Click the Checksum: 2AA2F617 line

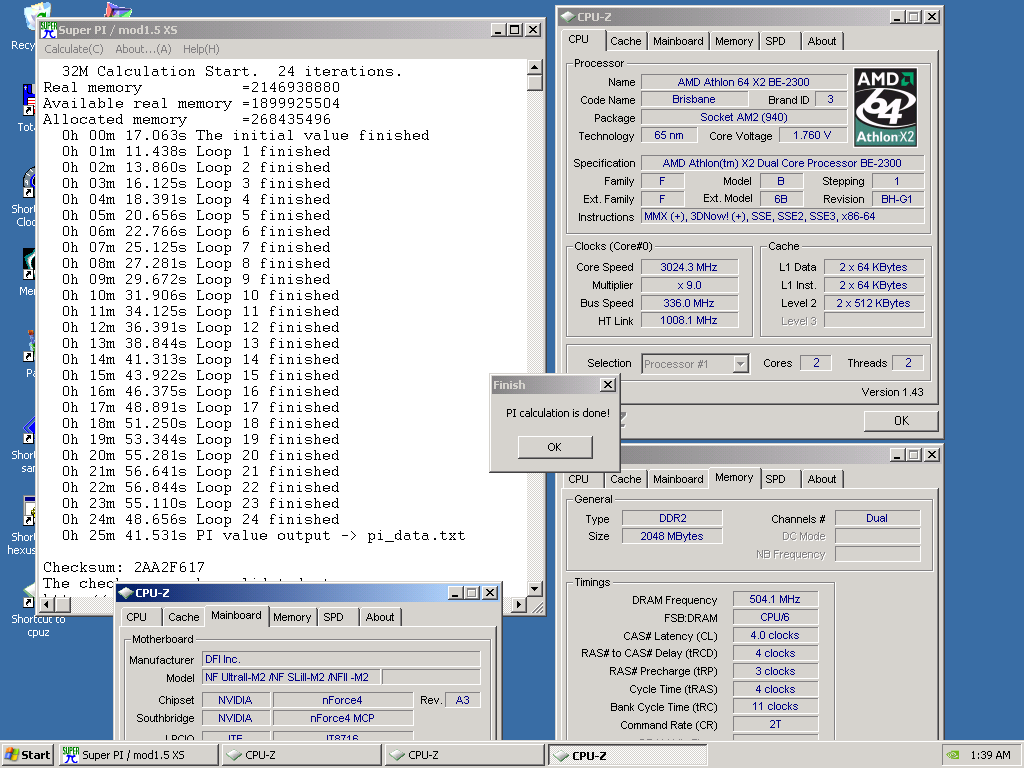tap(124, 567)
